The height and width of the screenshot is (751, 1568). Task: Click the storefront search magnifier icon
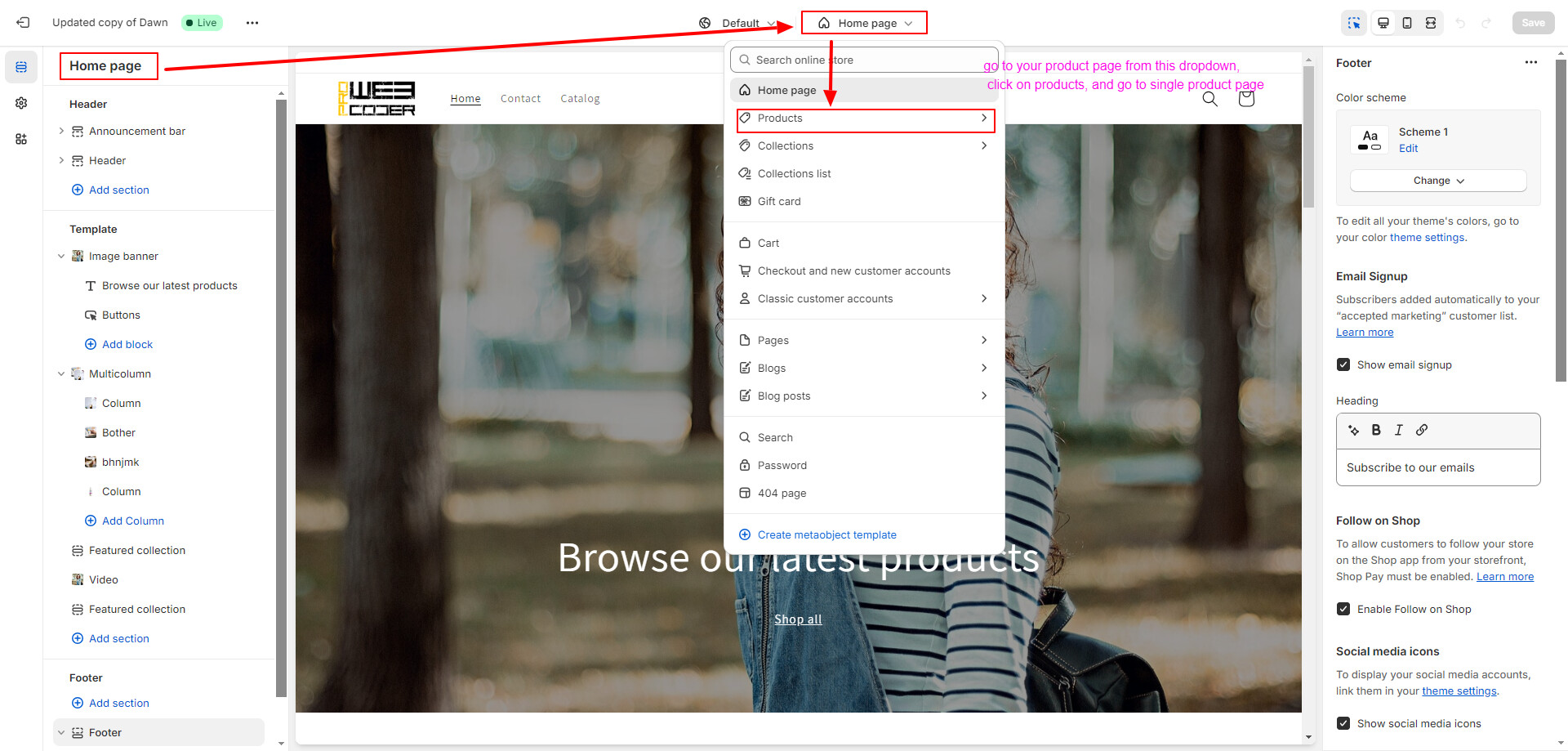tap(1210, 99)
